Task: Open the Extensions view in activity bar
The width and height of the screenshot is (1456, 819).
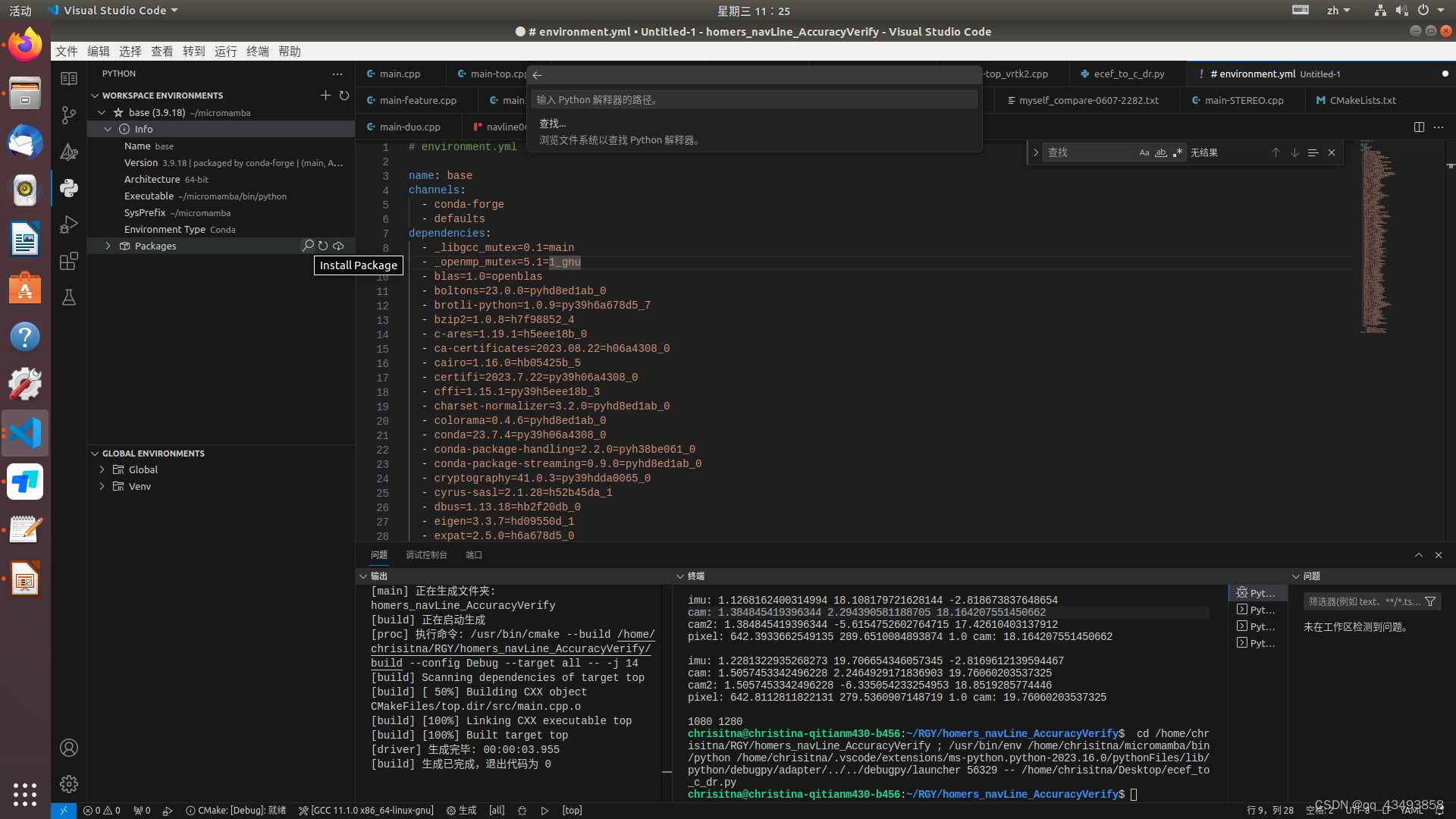Action: pos(69,261)
